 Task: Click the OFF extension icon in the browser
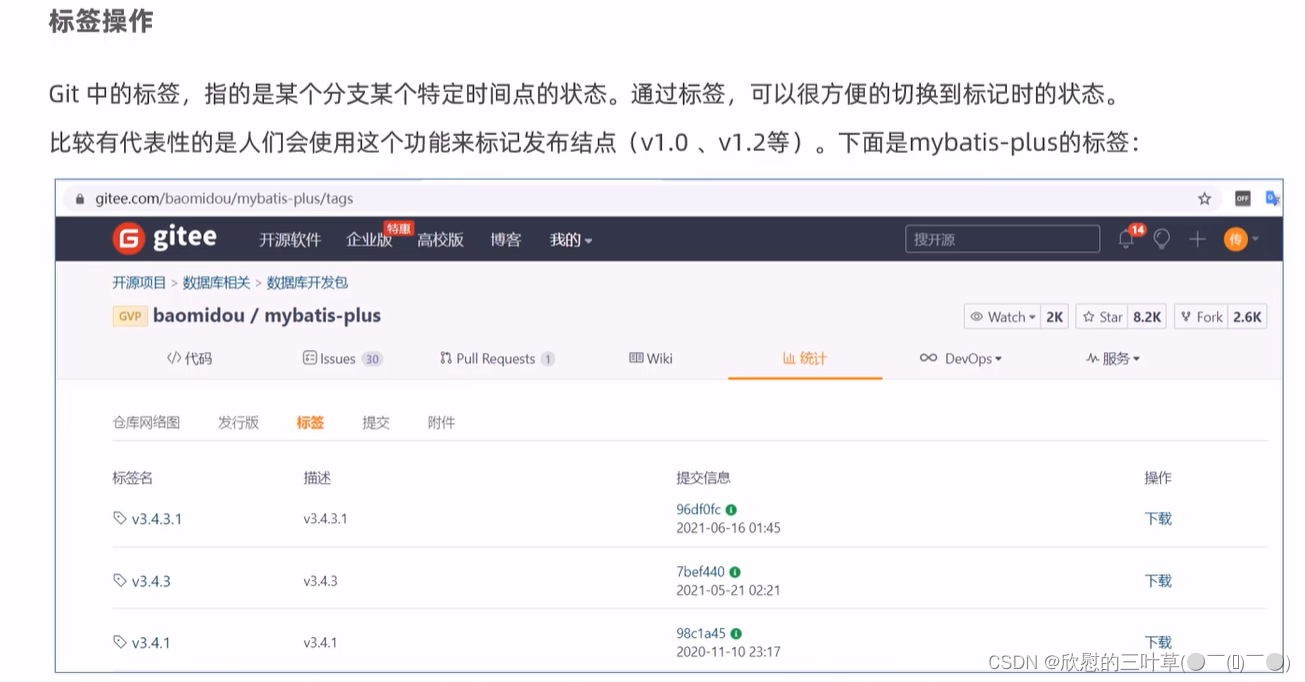1242,198
